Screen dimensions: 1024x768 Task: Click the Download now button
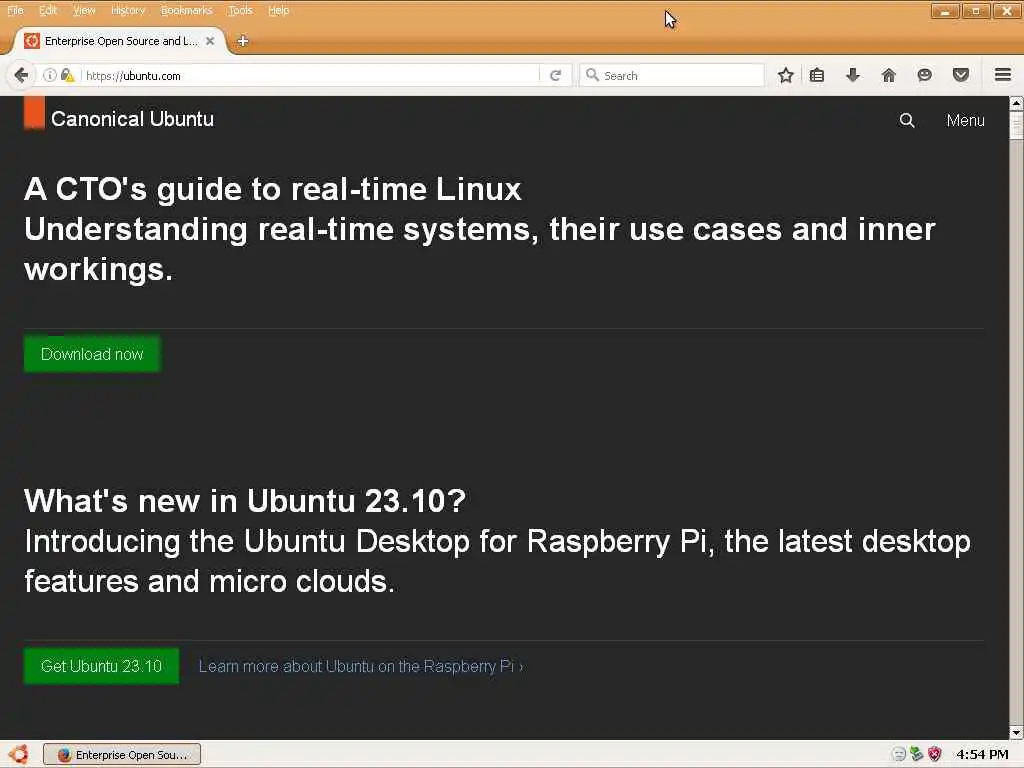[92, 354]
